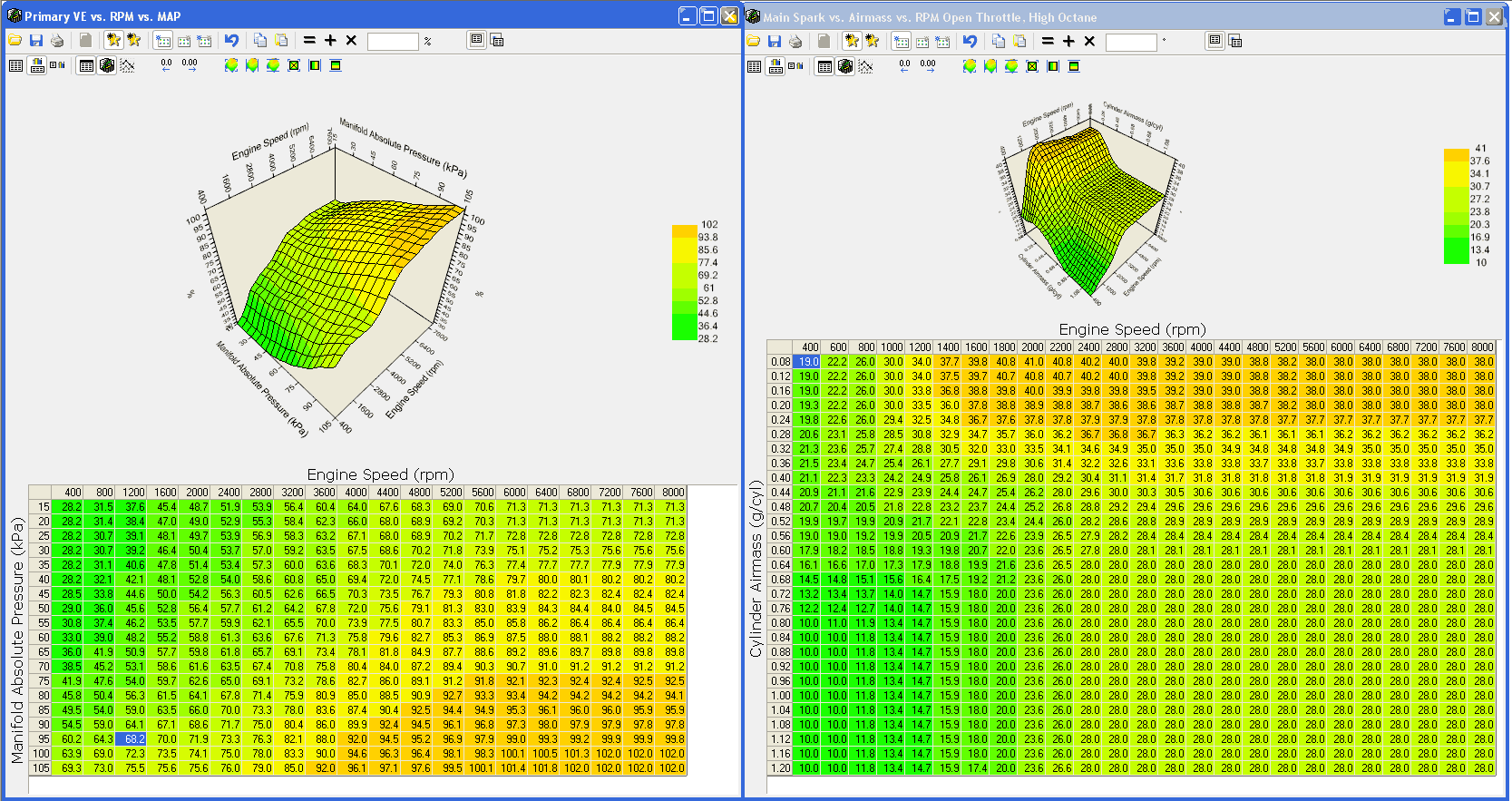Viewport: 1512px width, 801px height.
Task: Copy selected cells in Main Spark window
Action: point(999,41)
